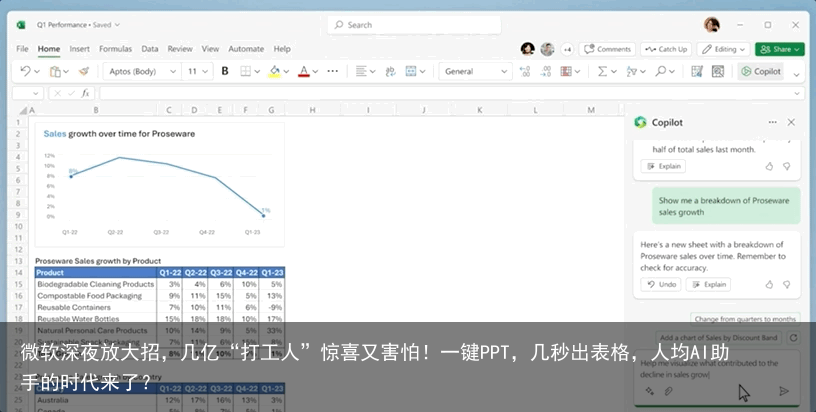Close the Copilot pane
The image size is (816, 412).
(791, 122)
